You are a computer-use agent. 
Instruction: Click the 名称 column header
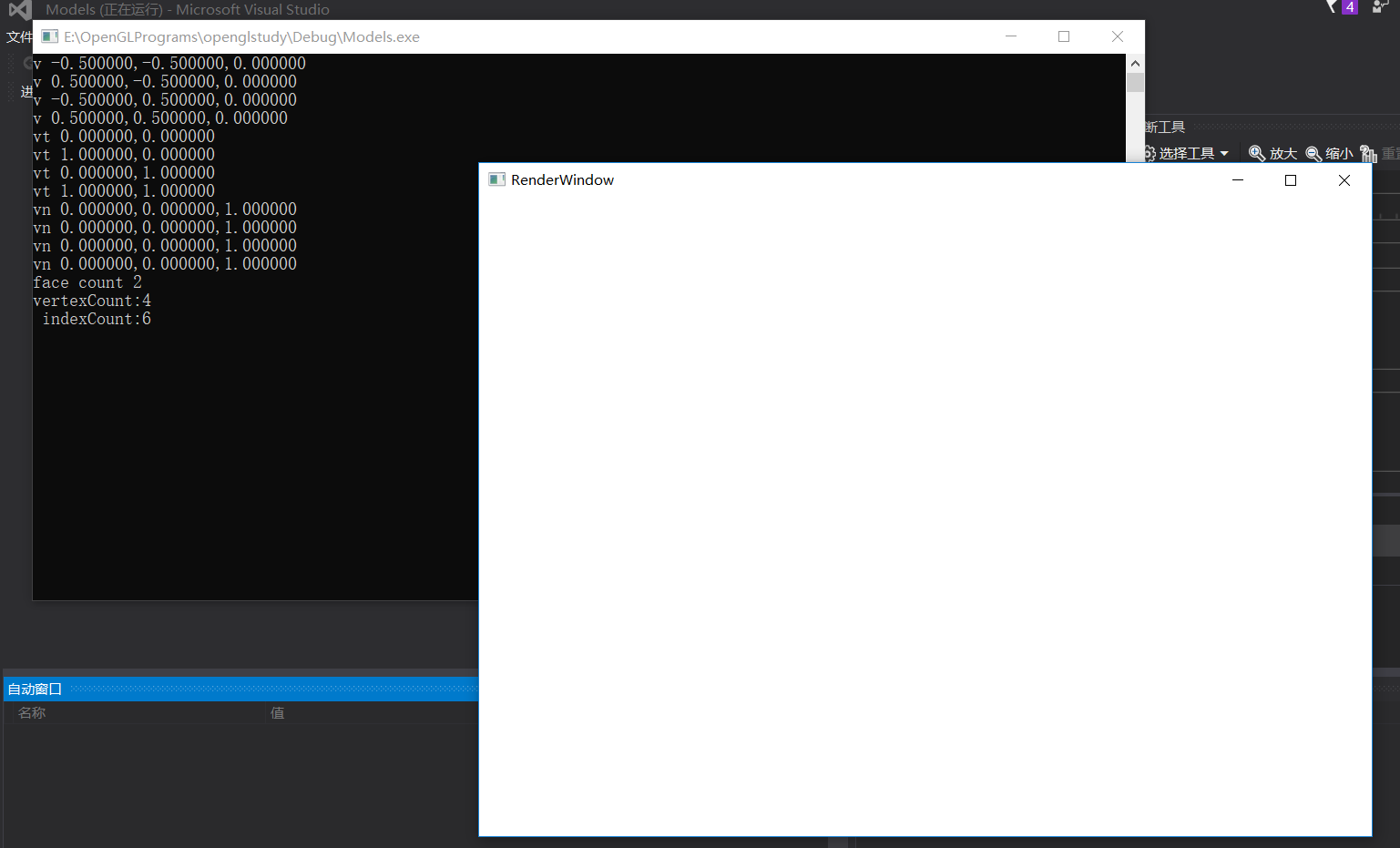click(32, 713)
